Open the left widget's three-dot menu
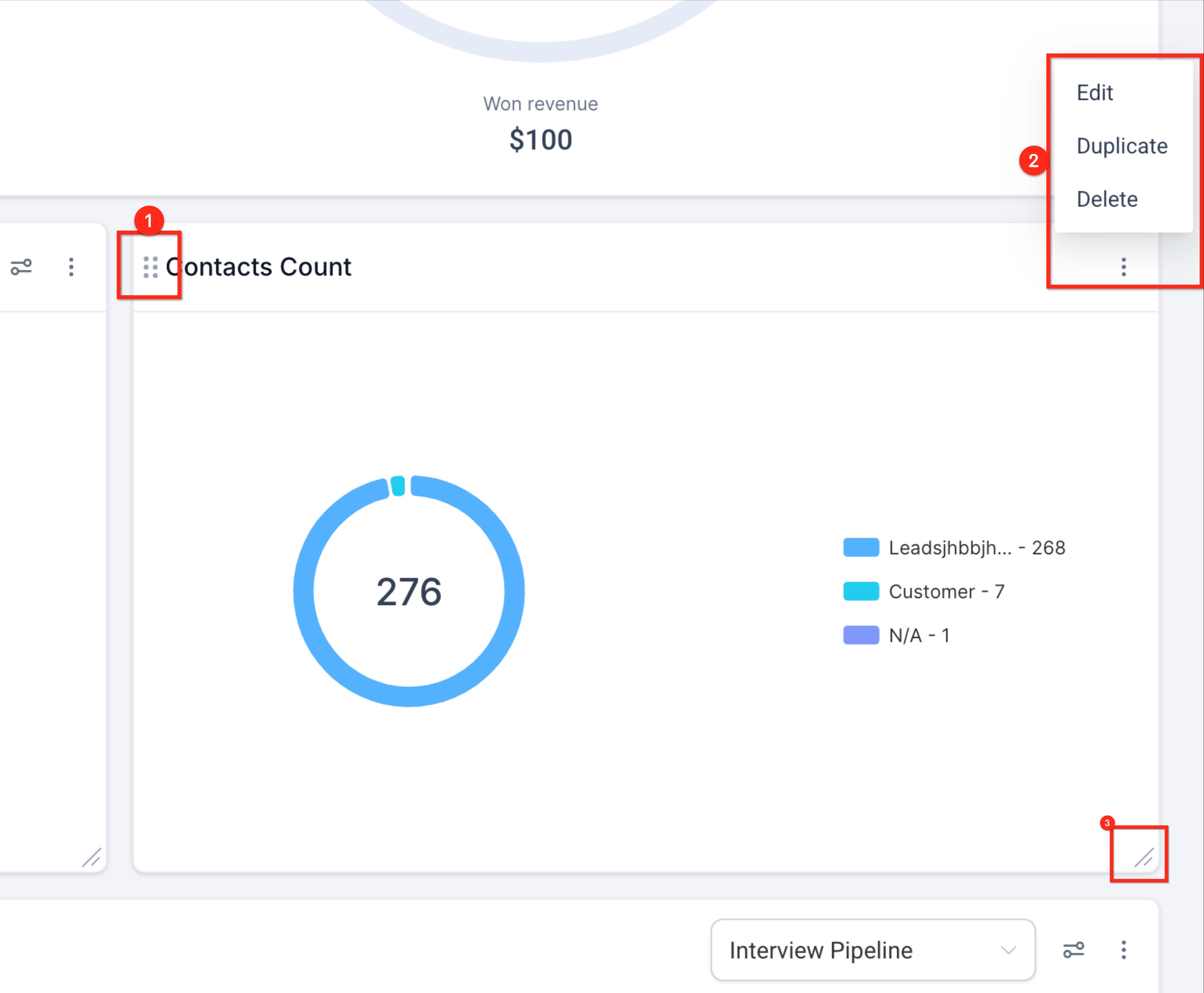1204x993 pixels. point(71,267)
